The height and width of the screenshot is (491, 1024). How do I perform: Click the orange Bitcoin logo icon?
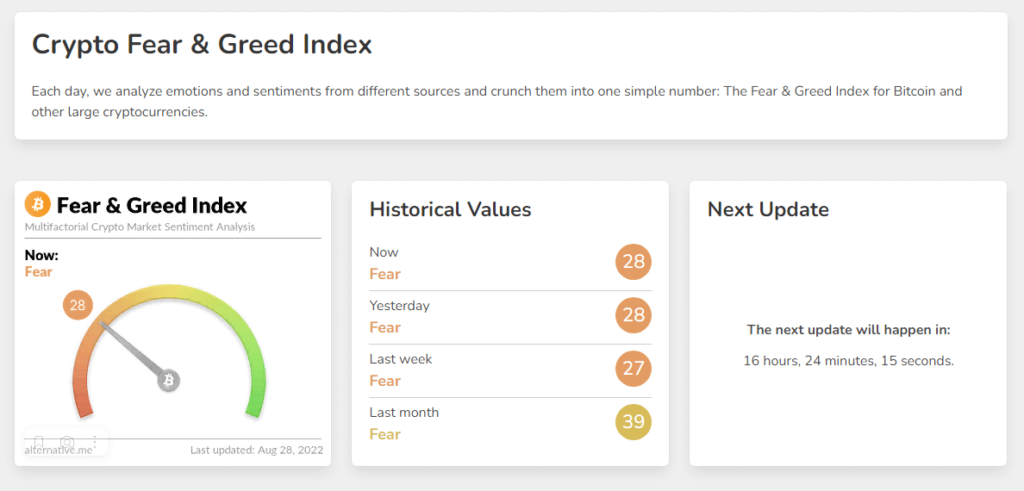pyautogui.click(x=38, y=205)
